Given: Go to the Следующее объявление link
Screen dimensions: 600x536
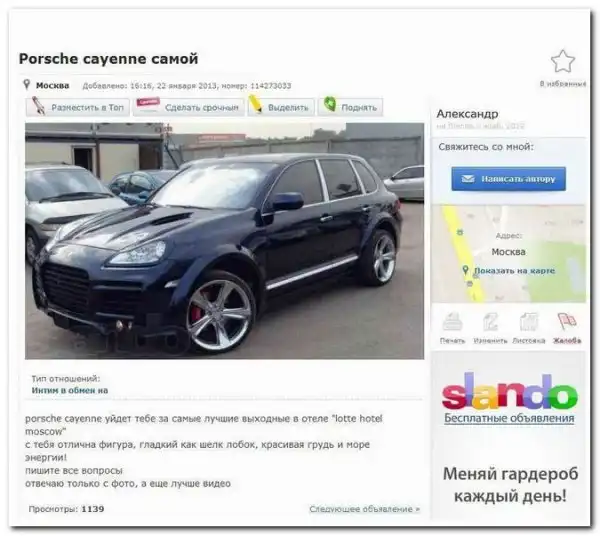Looking at the screenshot, I should (x=364, y=509).
